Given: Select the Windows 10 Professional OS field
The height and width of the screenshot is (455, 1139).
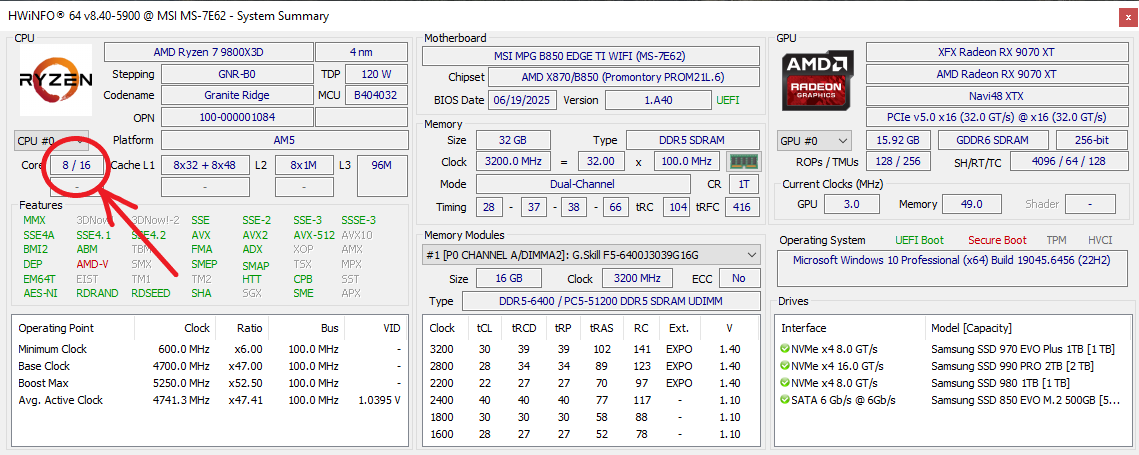Looking at the screenshot, I should click(952, 269).
